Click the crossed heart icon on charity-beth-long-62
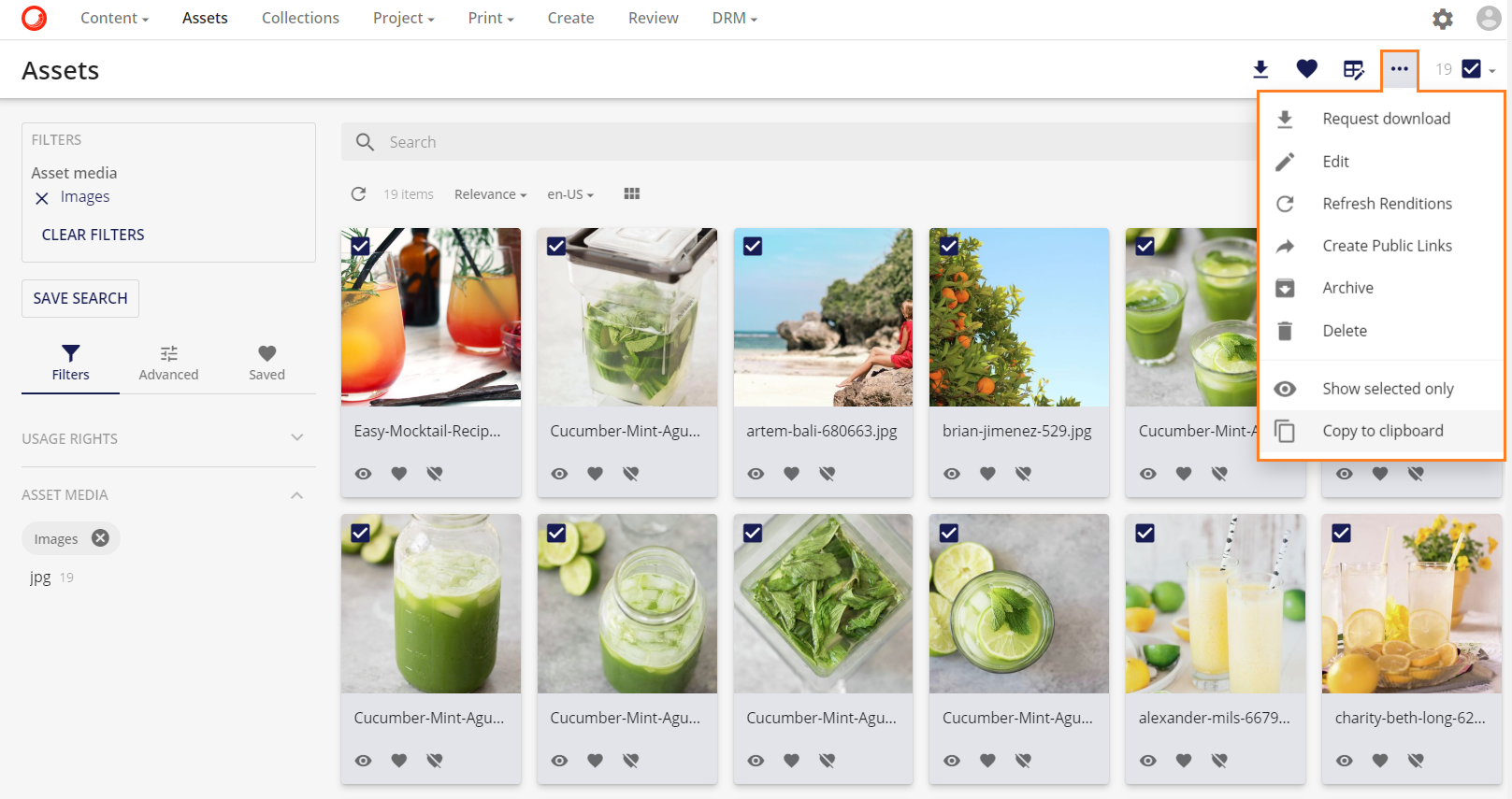The width and height of the screenshot is (1512, 799). [1416, 761]
